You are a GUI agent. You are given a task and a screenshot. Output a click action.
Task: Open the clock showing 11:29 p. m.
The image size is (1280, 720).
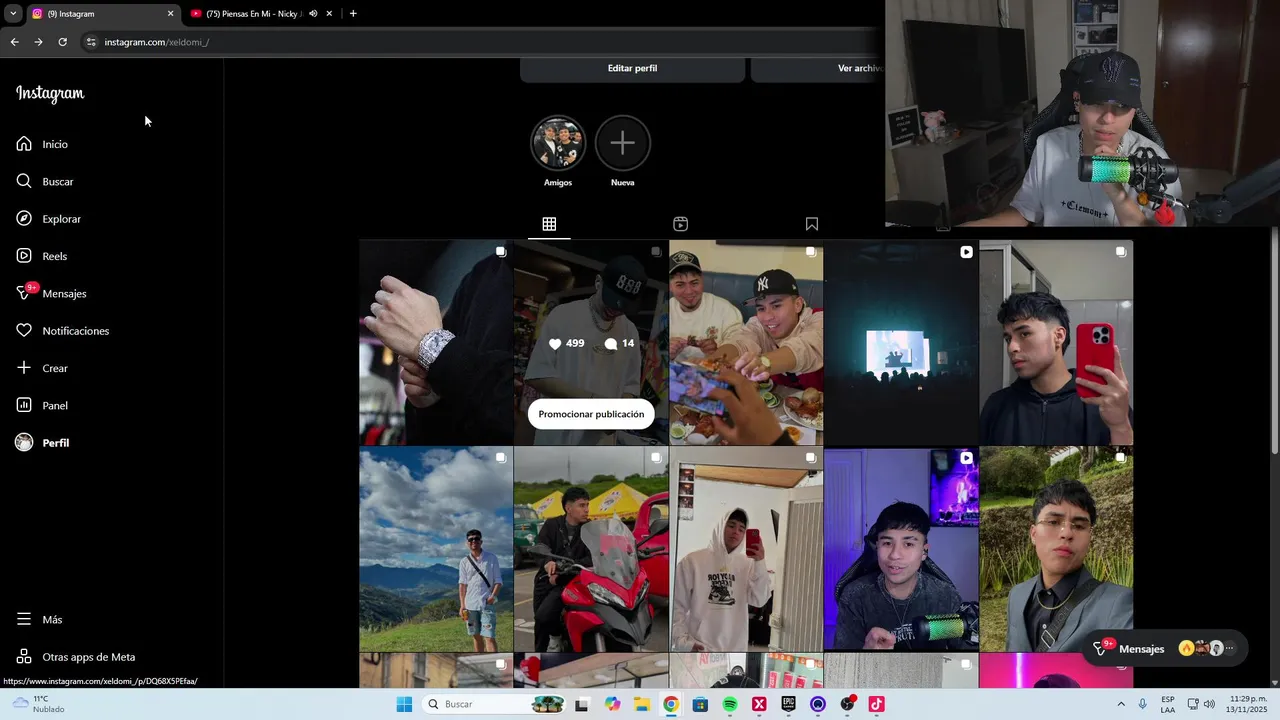point(1247,704)
